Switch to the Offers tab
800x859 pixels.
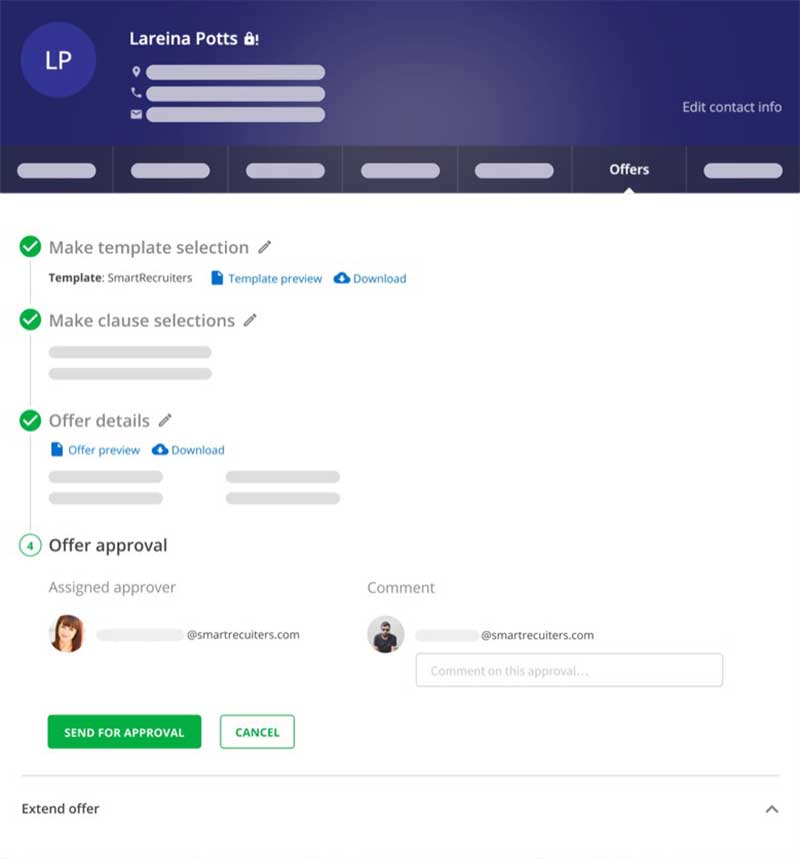pos(629,169)
